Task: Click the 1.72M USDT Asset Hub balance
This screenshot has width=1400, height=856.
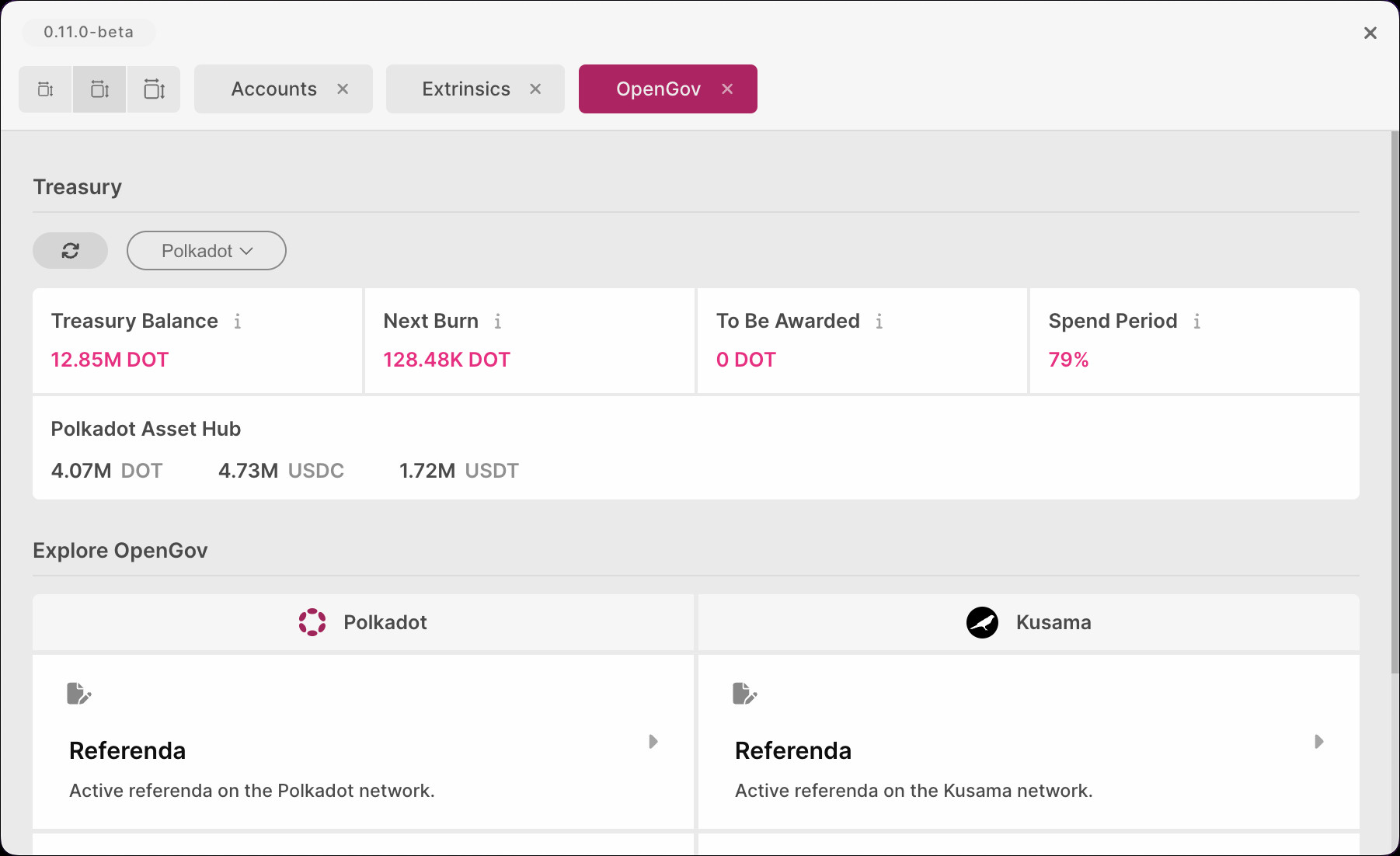Action: 458,471
